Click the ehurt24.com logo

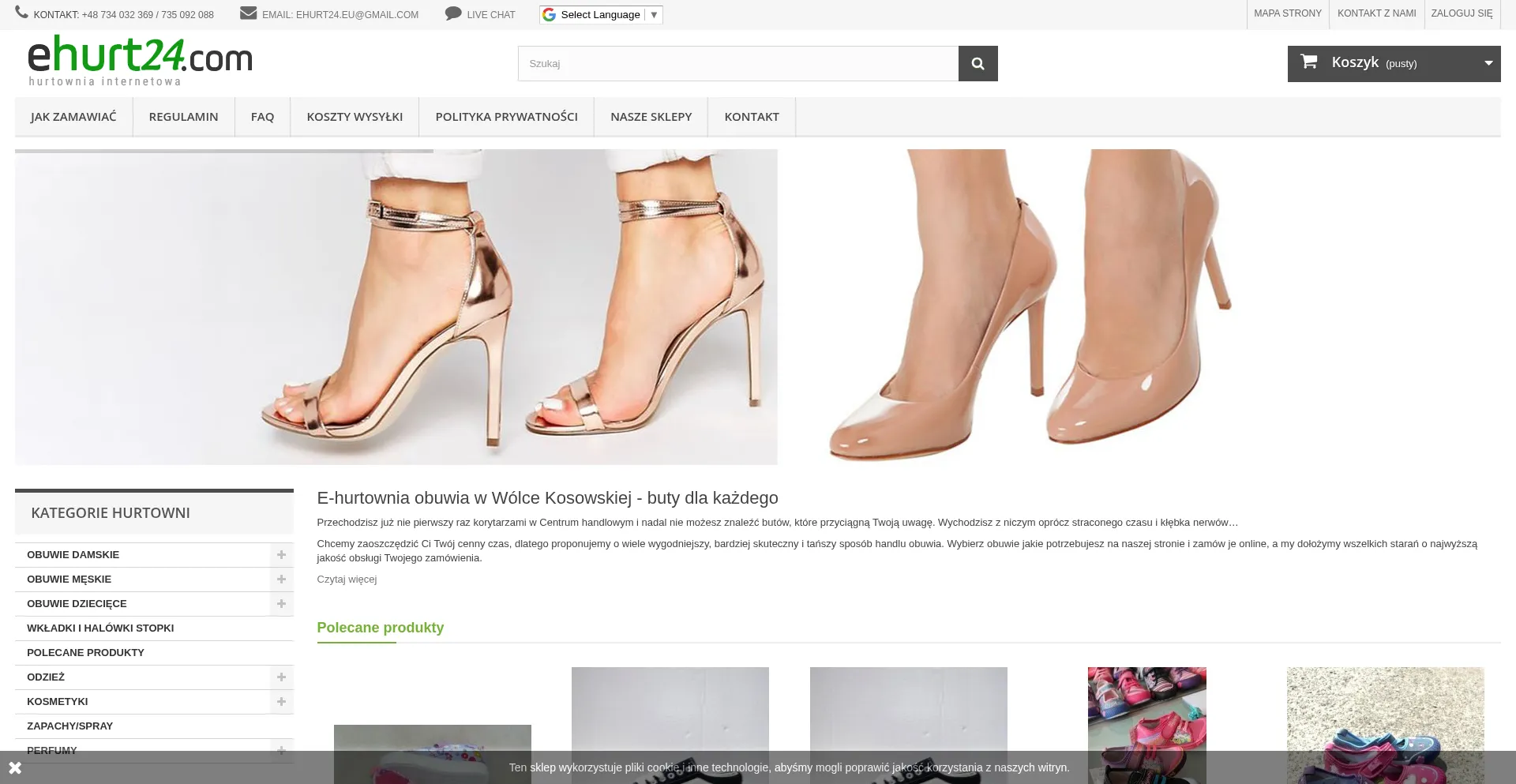[140, 60]
